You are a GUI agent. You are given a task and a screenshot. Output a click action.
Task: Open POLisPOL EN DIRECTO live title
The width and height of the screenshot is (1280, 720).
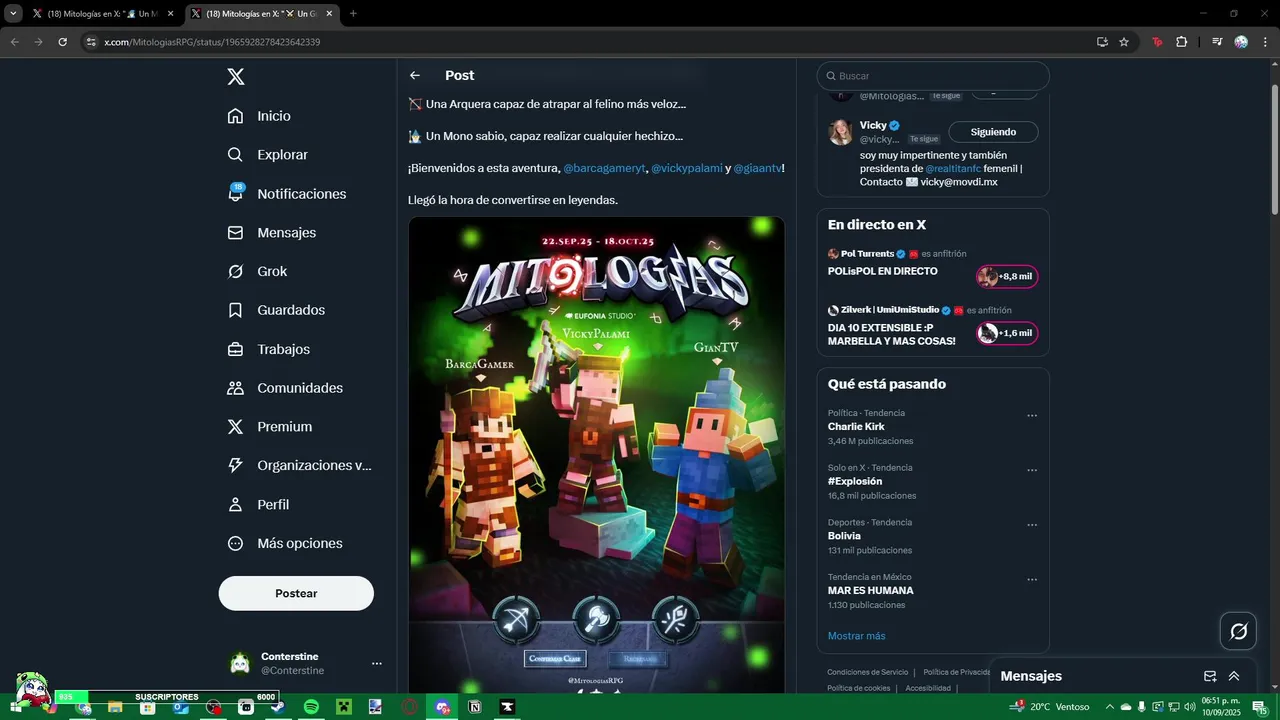[883, 271]
